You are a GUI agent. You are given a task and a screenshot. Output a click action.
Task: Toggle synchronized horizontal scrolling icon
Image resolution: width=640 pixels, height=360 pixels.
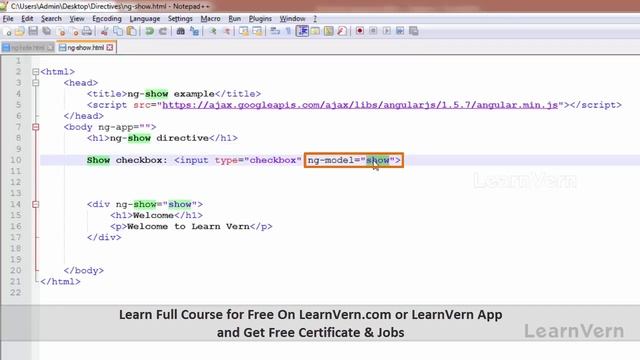257,31
